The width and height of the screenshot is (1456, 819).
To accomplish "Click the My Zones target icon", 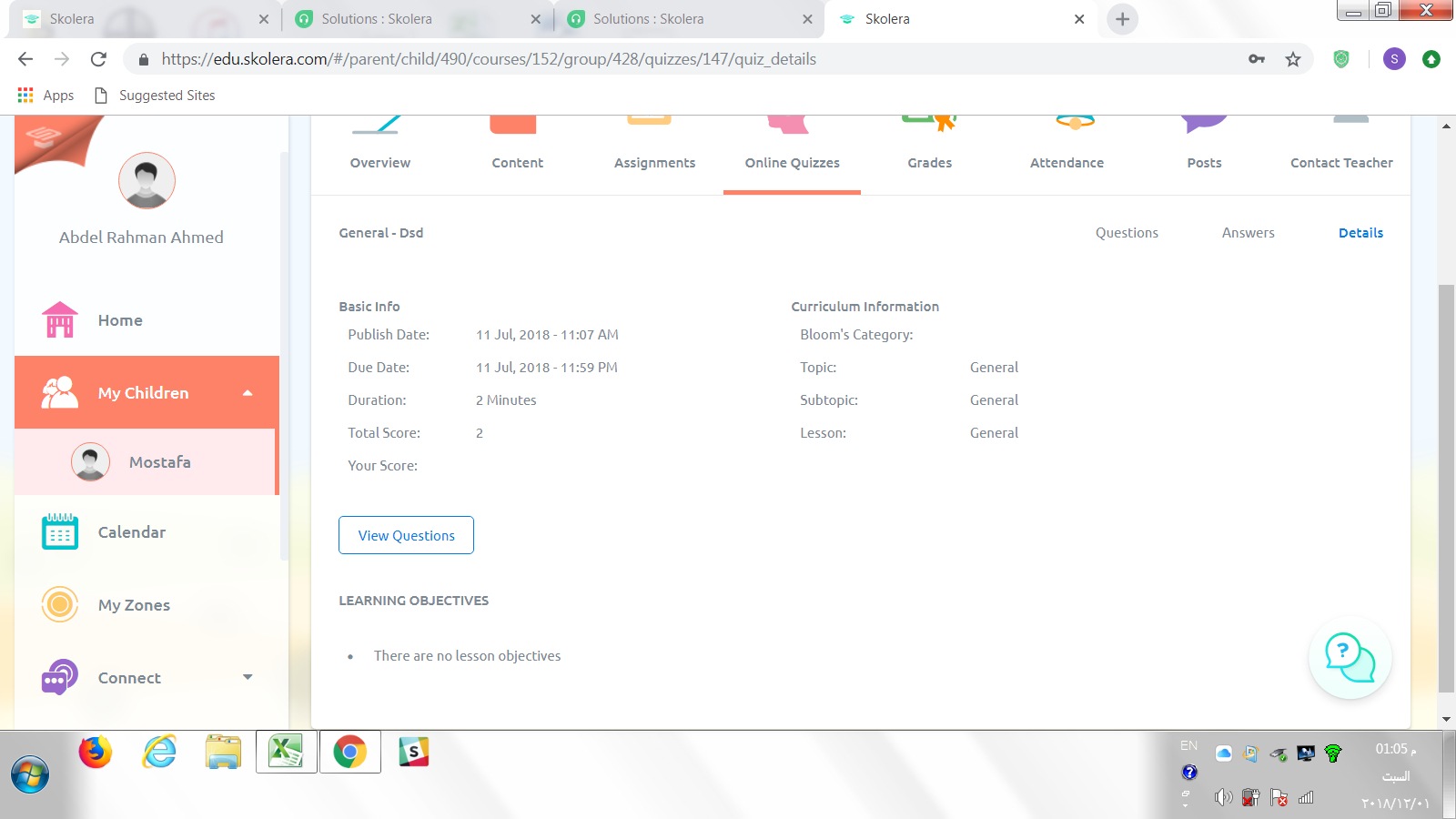I will point(60,604).
